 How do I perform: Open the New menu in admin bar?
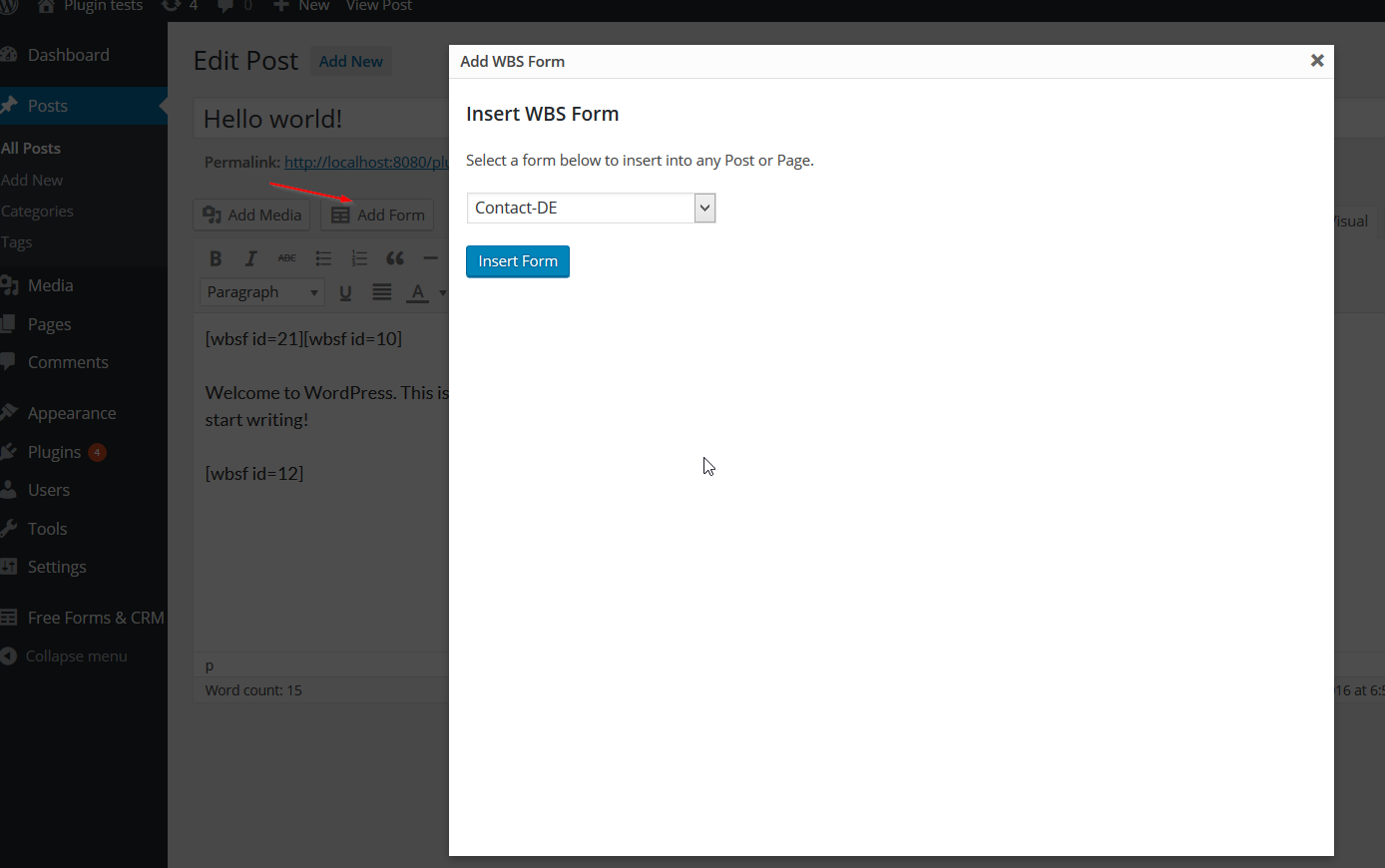301,6
